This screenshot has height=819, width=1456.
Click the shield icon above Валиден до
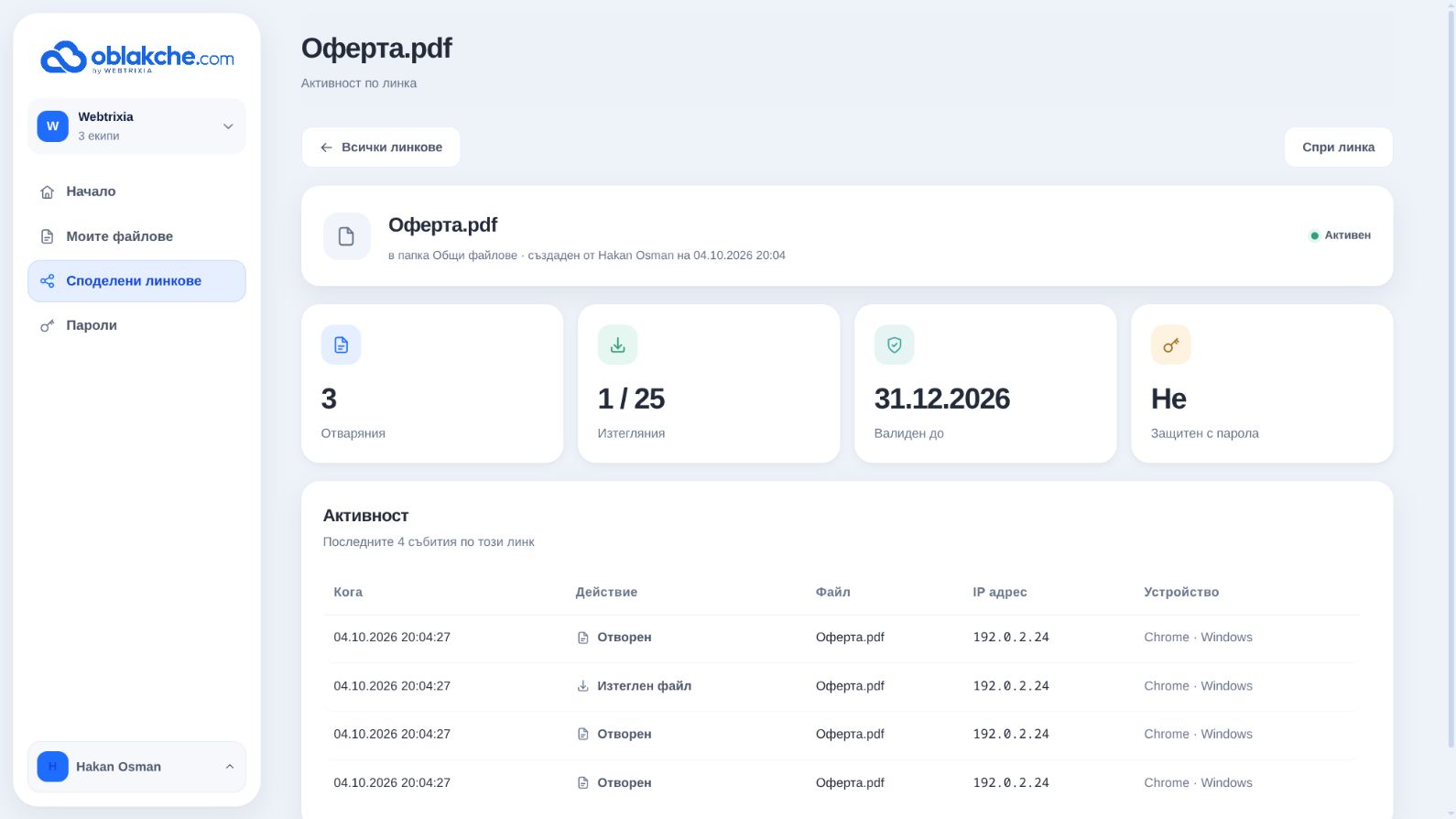pyautogui.click(x=894, y=344)
